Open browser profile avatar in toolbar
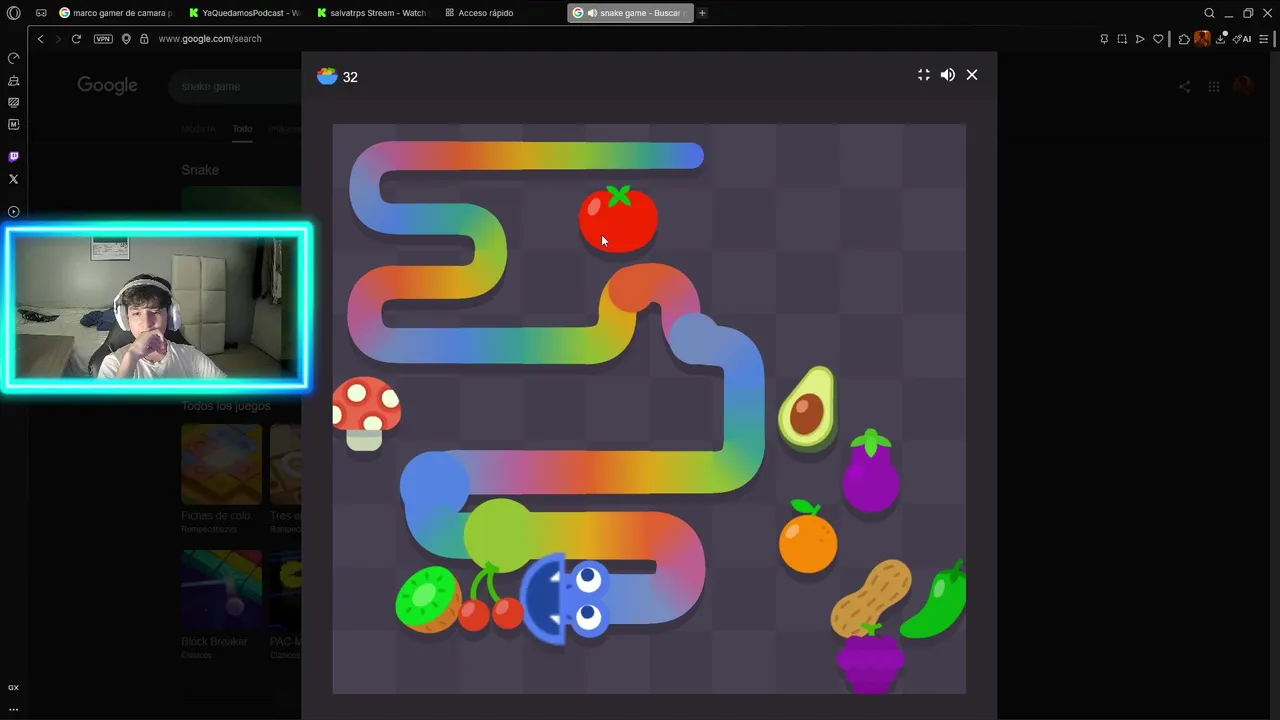Image resolution: width=1280 pixels, height=720 pixels. (x=1202, y=39)
